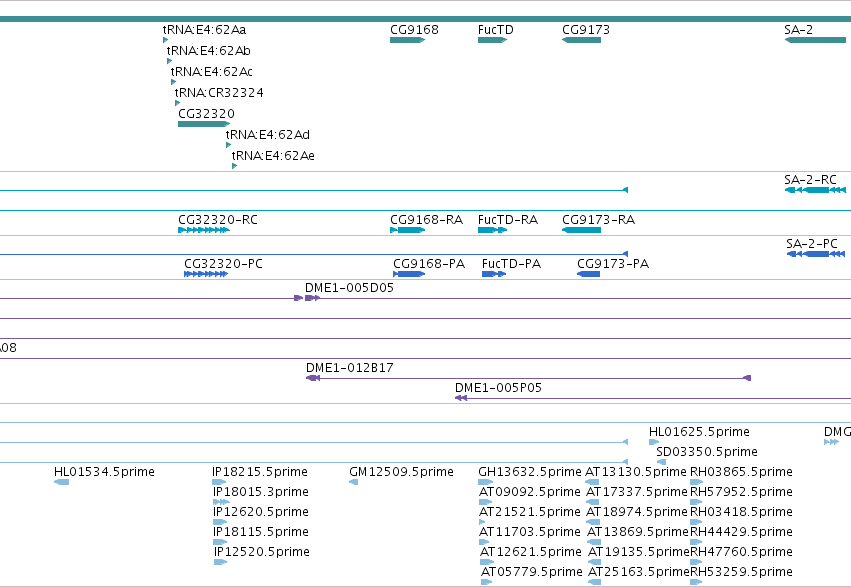This screenshot has width=851, height=587.
Task: Select the CG32320-PC protein label
Action: click(224, 264)
